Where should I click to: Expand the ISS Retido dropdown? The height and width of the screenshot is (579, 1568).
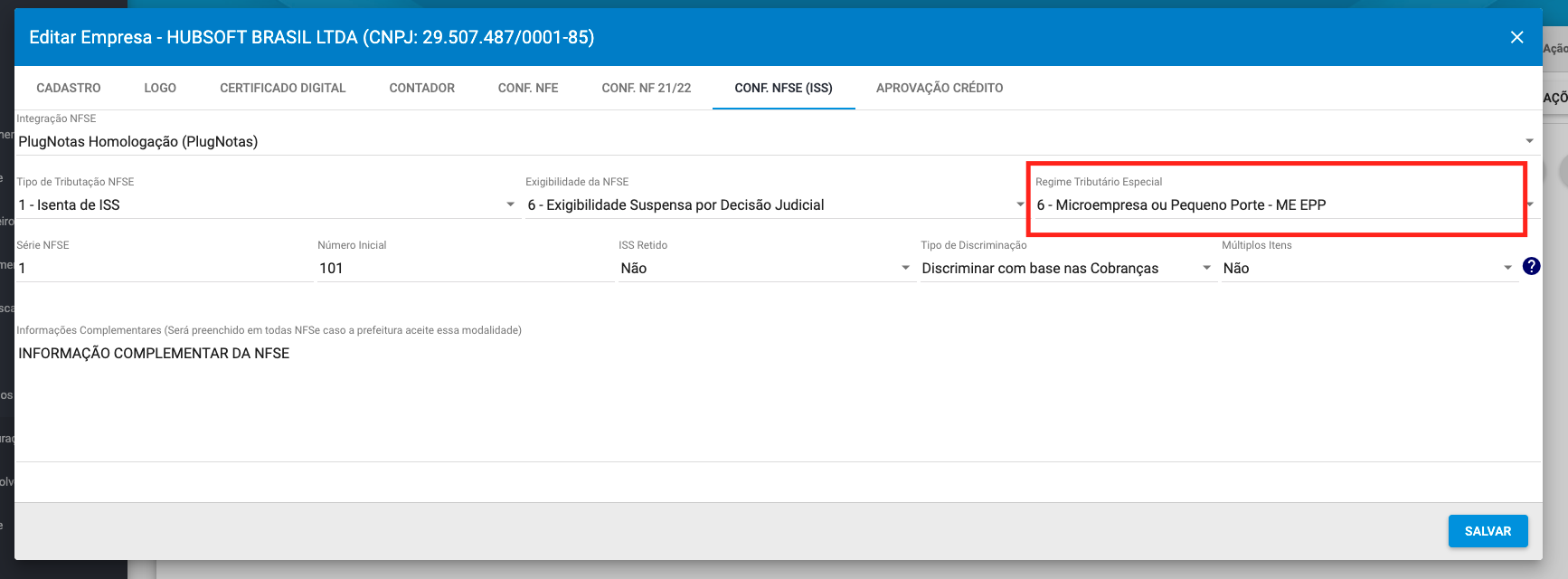click(764, 268)
